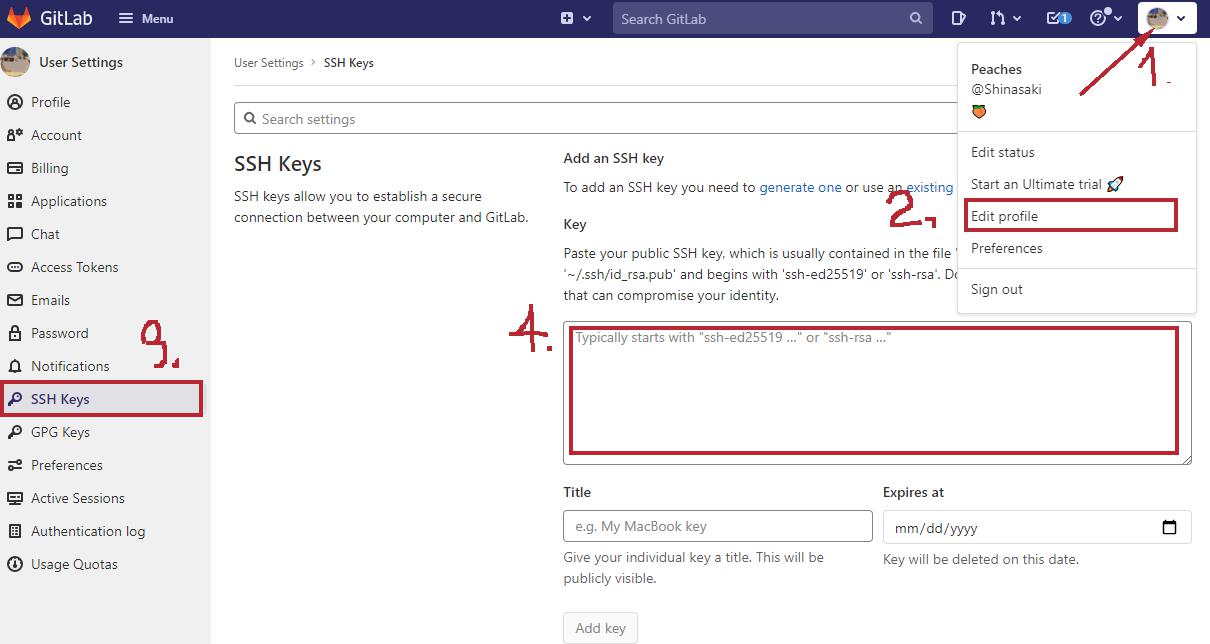Open Password settings label
The image size is (1210, 644).
(59, 333)
